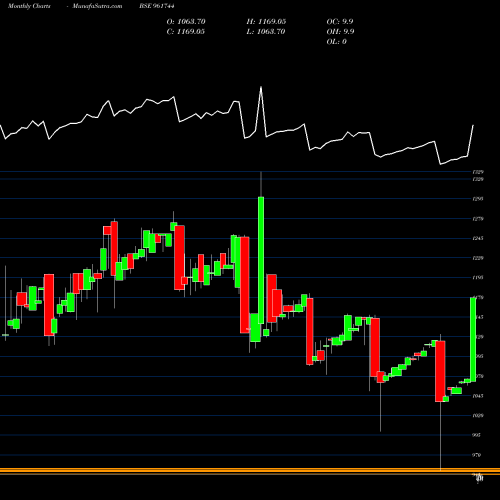This screenshot has height=500, width=500.
Task: Click the high price H: 1169.05
Action: click(x=266, y=22)
